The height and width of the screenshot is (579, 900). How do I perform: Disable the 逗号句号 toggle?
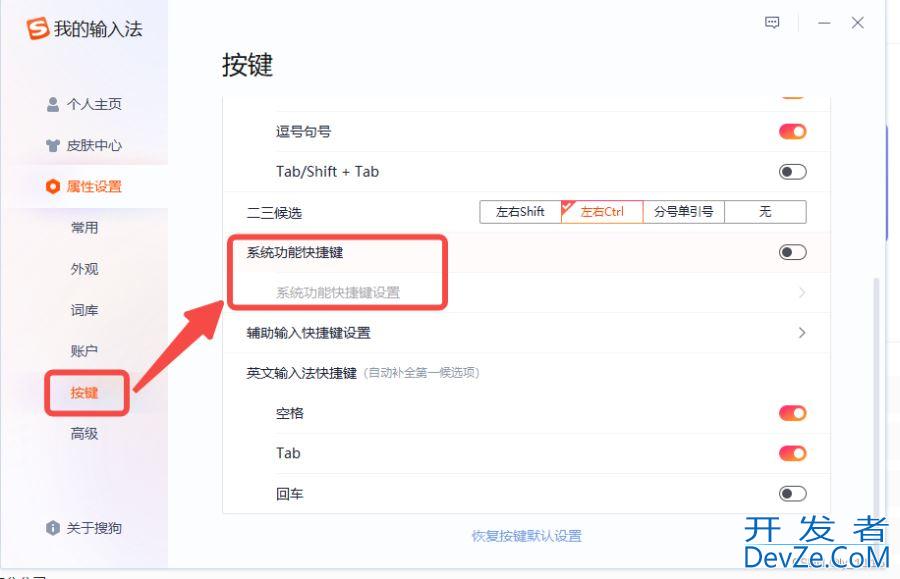[x=793, y=132]
